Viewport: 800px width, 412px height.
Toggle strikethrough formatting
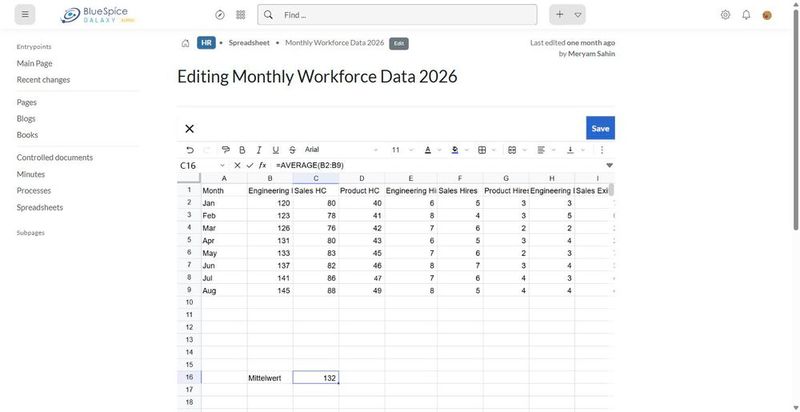pyautogui.click(x=292, y=150)
